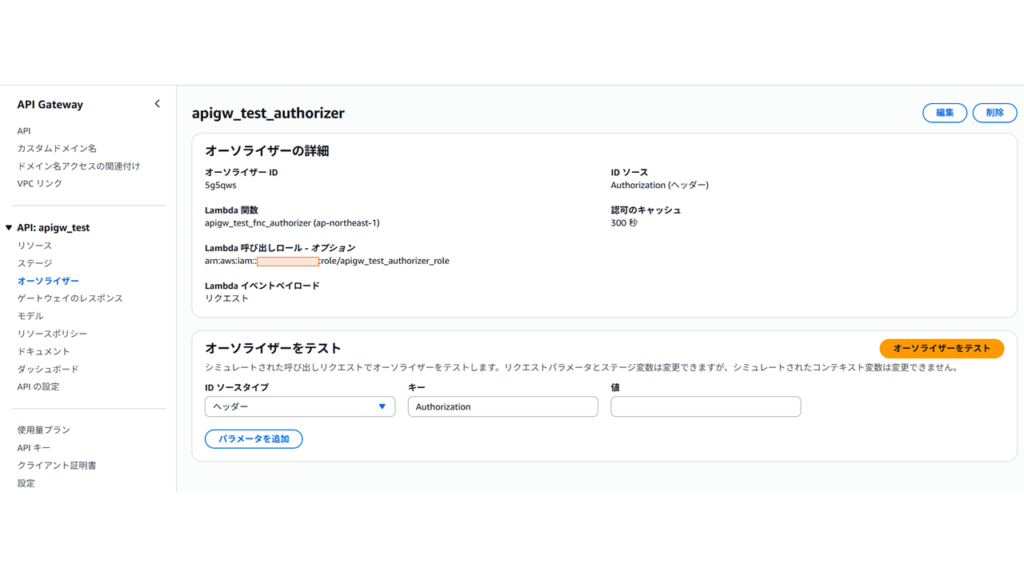
Task: Open ゲートウェイのレスポンス
Action: click(70, 298)
